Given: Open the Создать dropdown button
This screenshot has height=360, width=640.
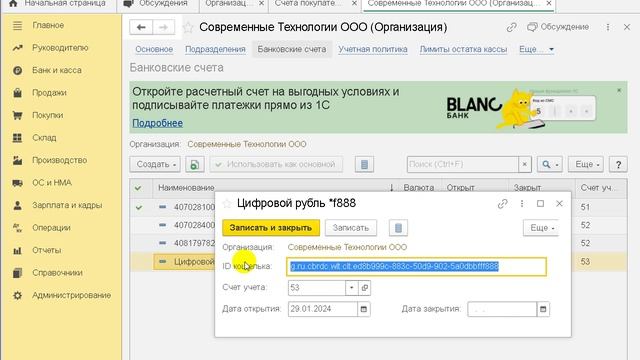Looking at the screenshot, I should (x=156, y=164).
